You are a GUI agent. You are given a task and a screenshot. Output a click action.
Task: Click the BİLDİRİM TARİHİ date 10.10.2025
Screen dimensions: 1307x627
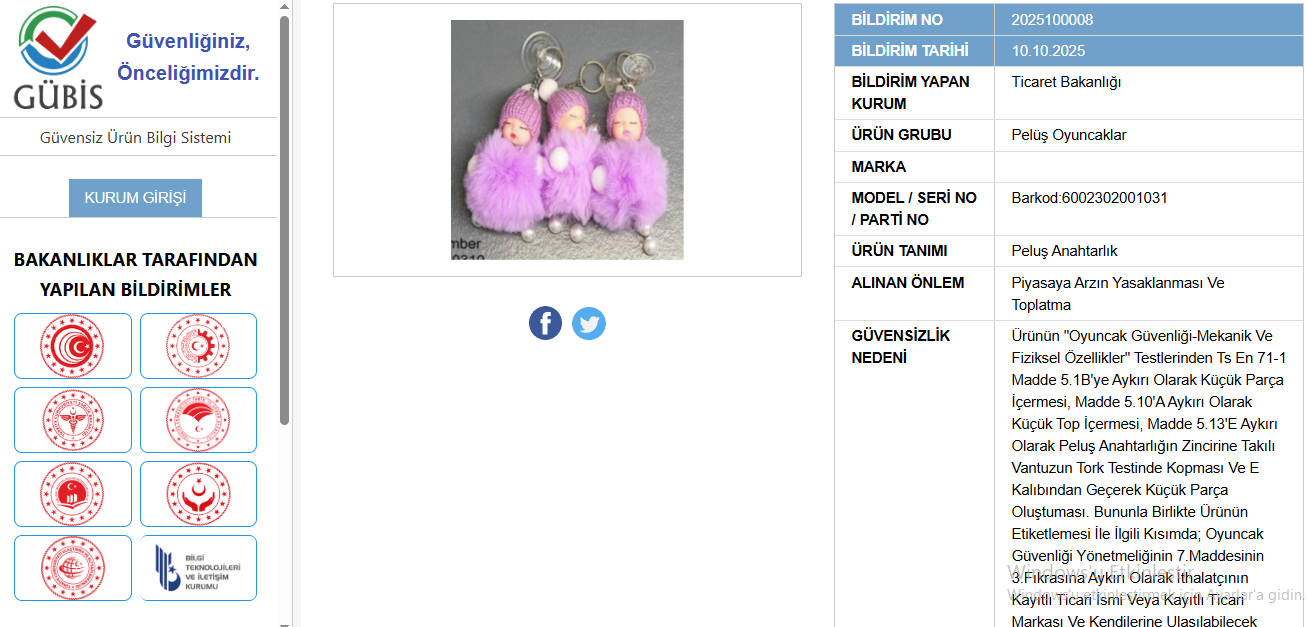[1048, 51]
